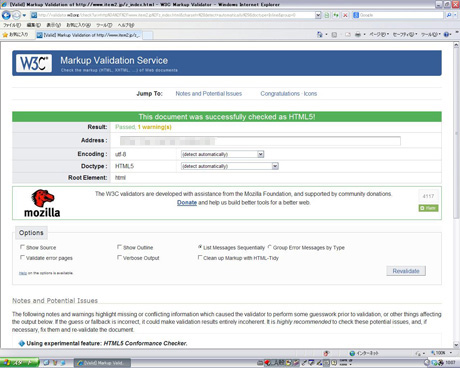
Task: Open the Tools (ツール) menu in the menu bar
Action: (x=104, y=25)
